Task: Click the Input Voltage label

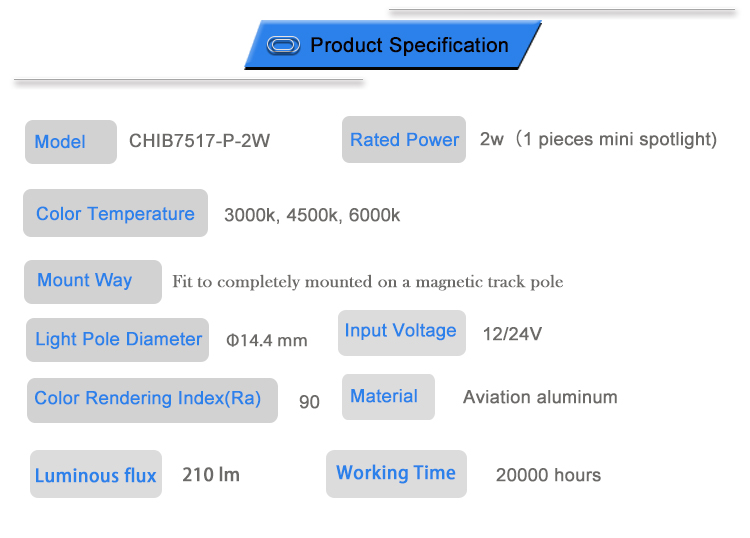Action: [400, 331]
